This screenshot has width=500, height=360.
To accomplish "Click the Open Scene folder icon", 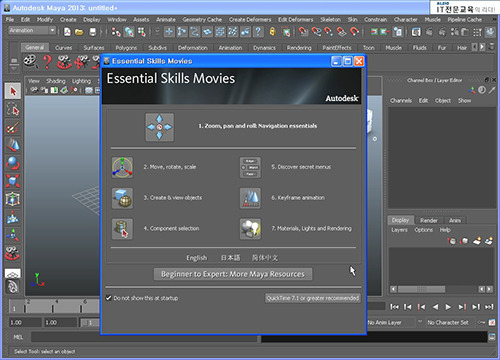I will click(x=79, y=32).
